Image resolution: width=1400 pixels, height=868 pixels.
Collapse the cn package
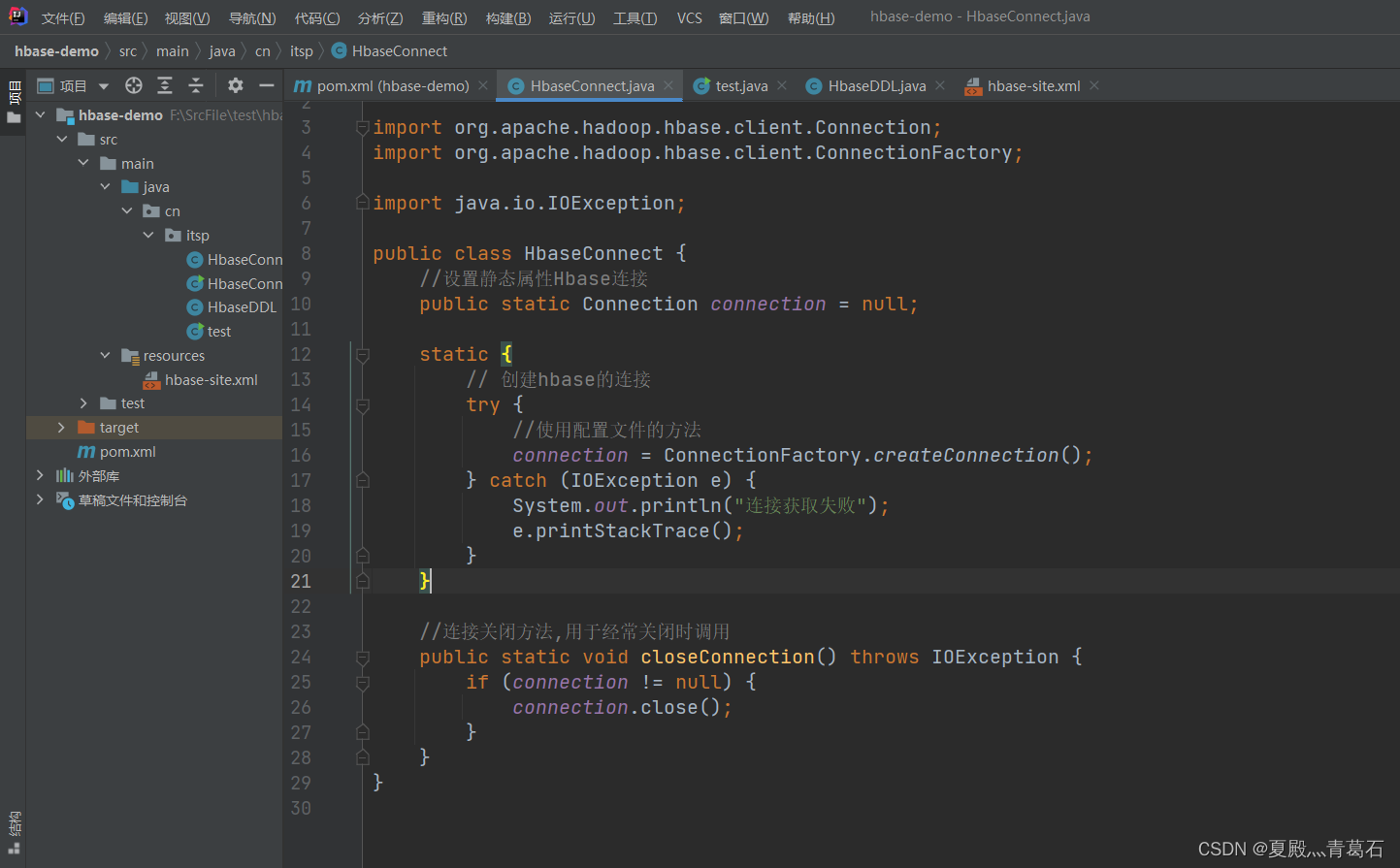coord(127,211)
